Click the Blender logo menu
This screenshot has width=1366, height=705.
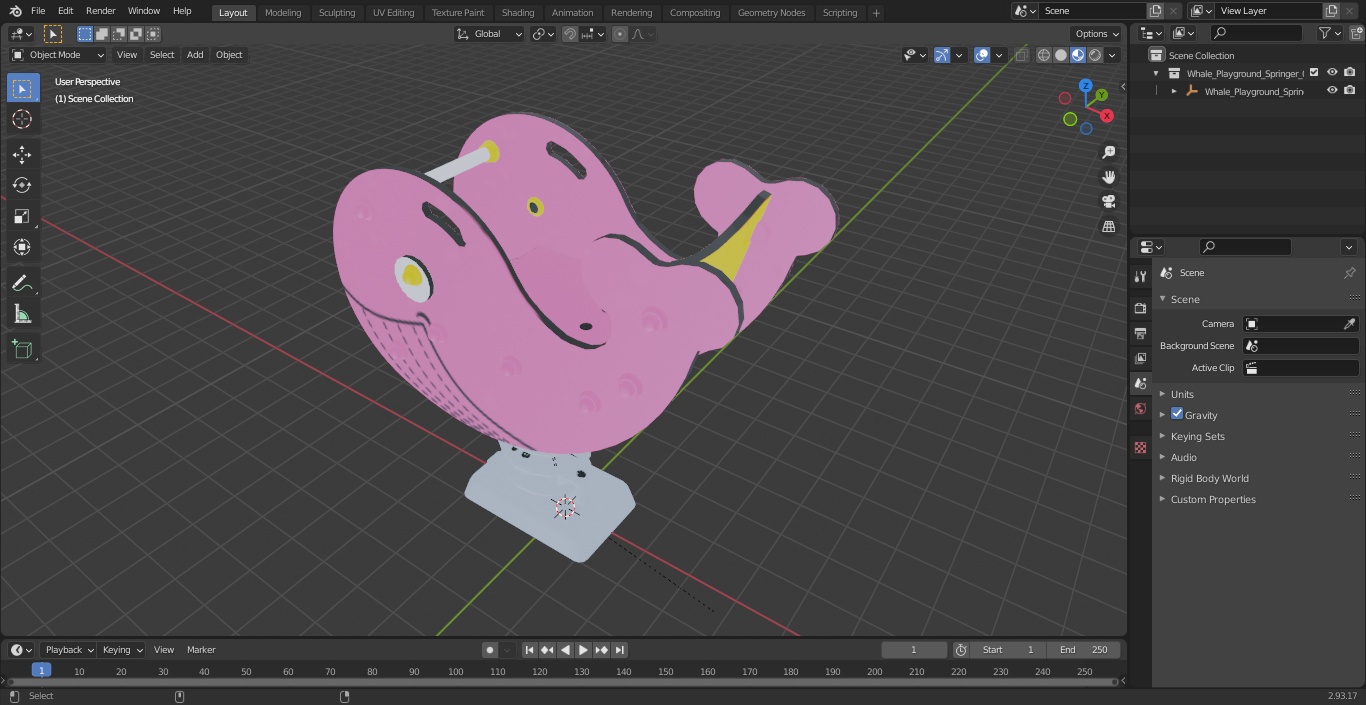(x=15, y=11)
